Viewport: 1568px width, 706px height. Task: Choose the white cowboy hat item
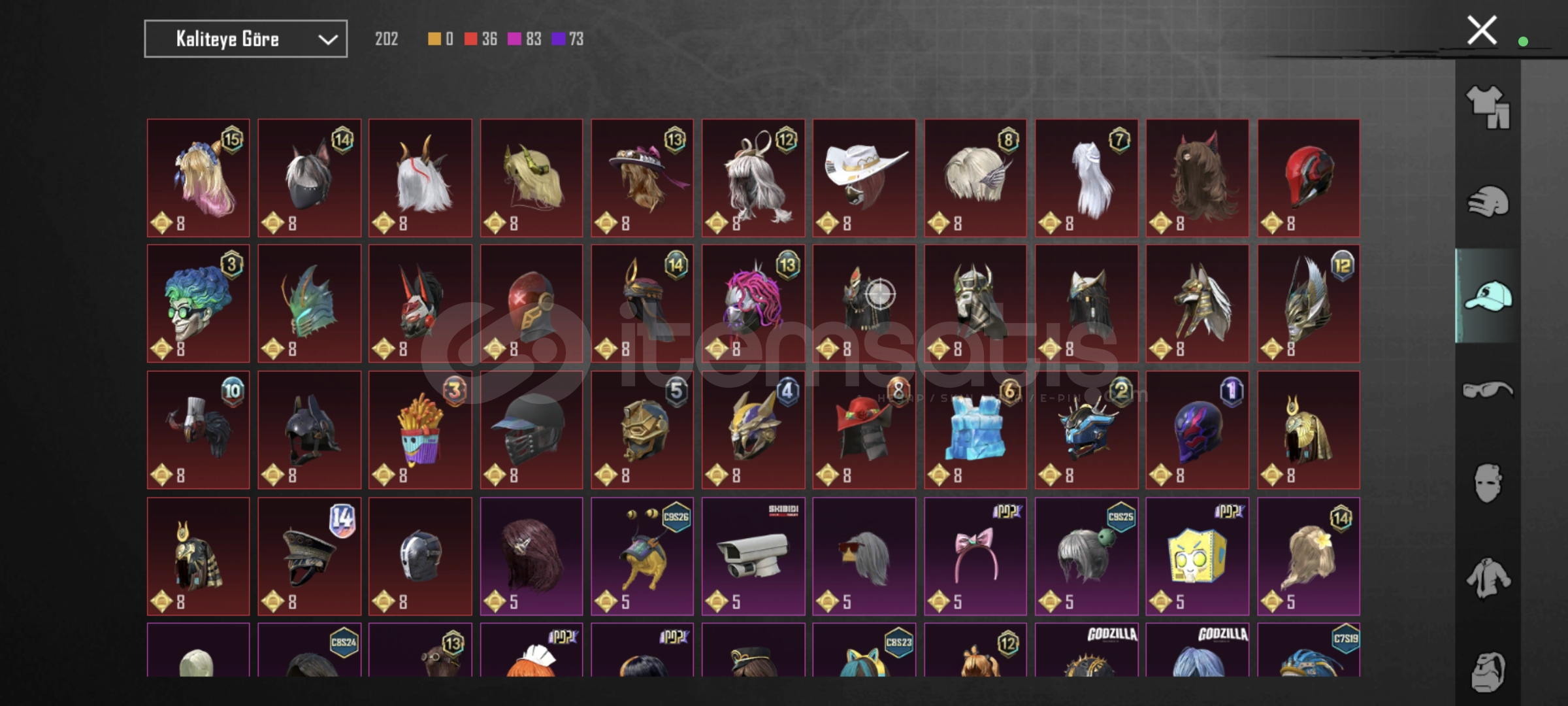864,178
